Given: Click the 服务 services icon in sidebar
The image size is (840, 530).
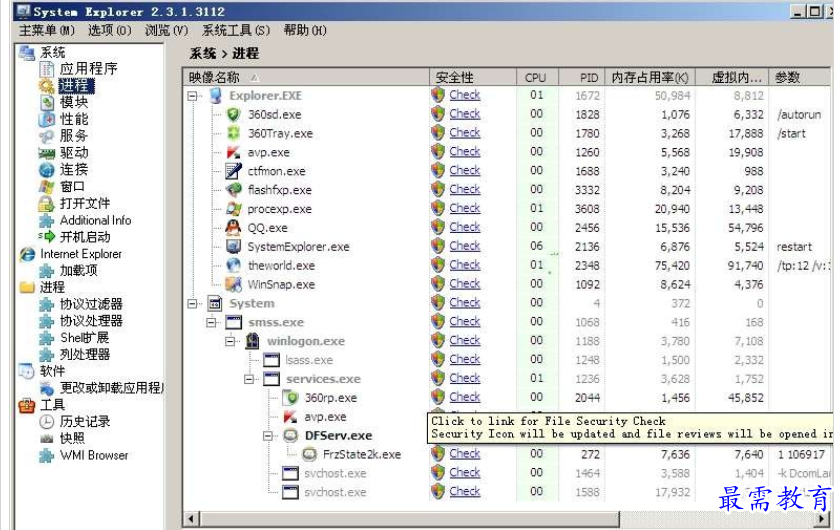Looking at the screenshot, I should [x=47, y=136].
